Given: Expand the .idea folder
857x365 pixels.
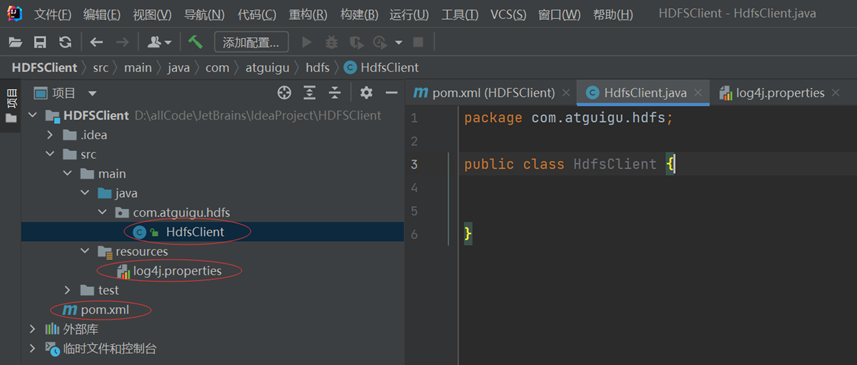Looking at the screenshot, I should click(x=50, y=135).
